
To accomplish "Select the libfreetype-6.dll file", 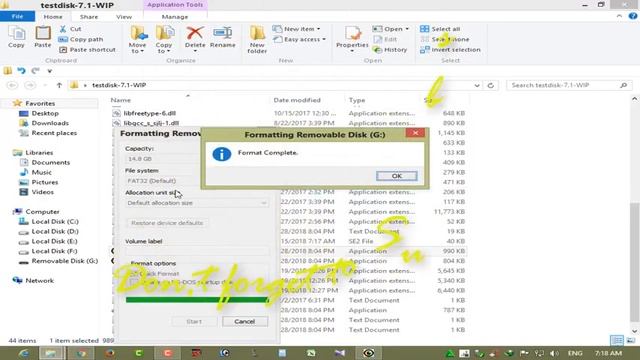I will (x=149, y=113).
